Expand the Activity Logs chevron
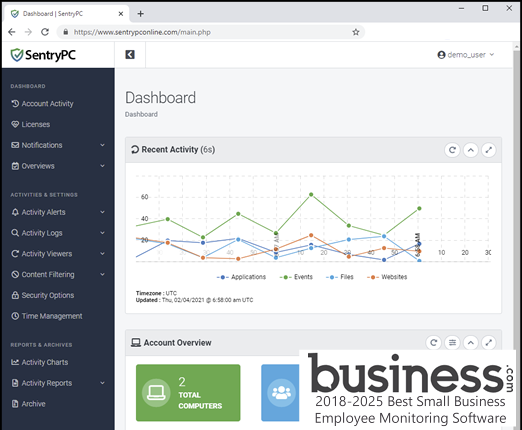The image size is (522, 430). pyautogui.click(x=102, y=233)
